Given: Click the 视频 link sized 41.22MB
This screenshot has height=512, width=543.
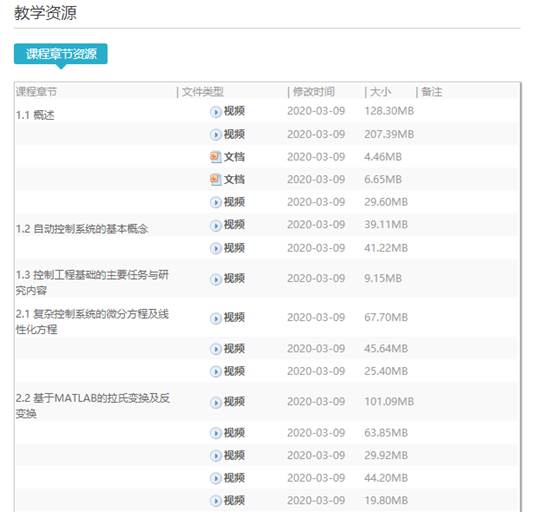Looking at the screenshot, I should pos(234,248).
